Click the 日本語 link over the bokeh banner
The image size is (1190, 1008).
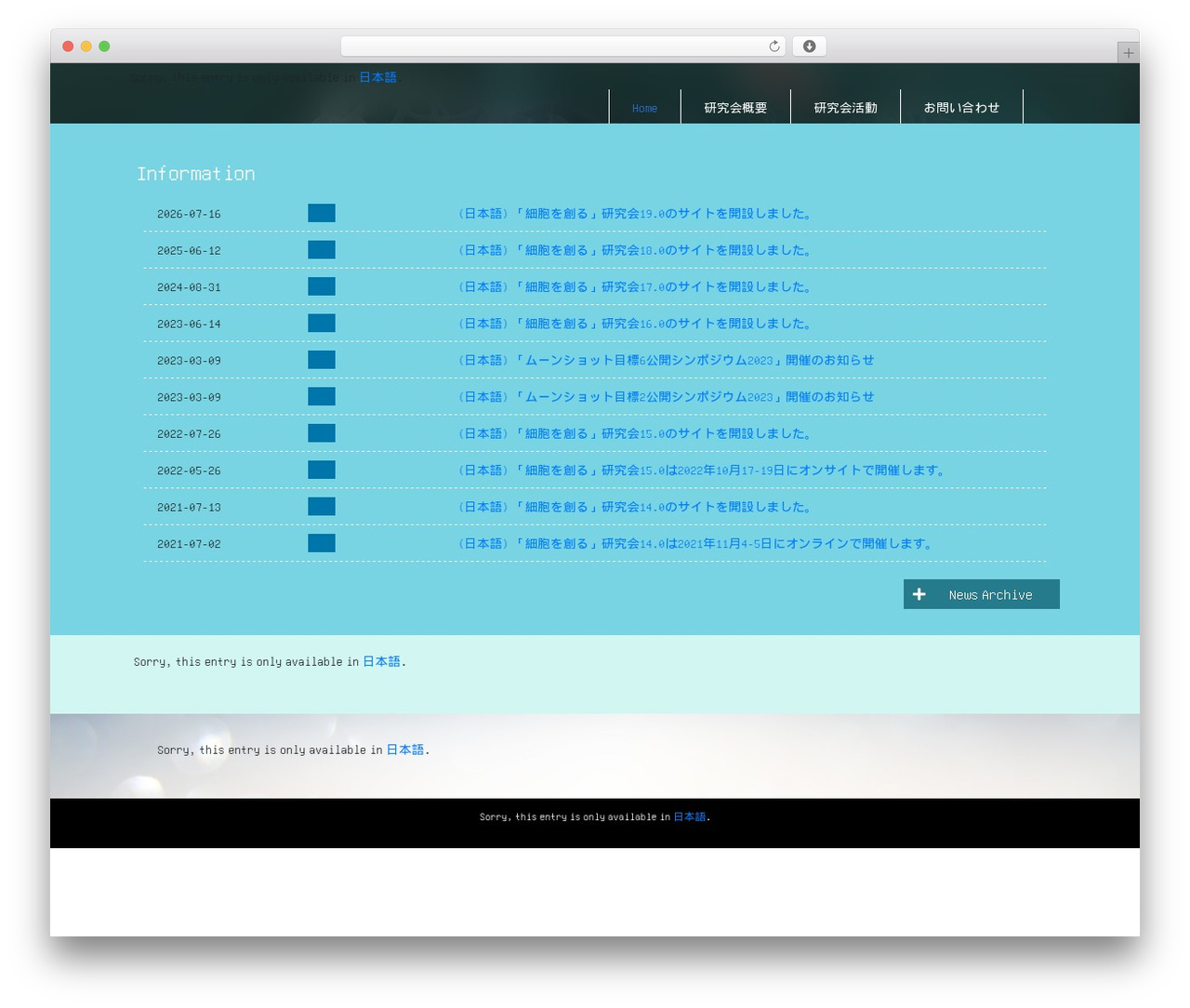point(405,749)
